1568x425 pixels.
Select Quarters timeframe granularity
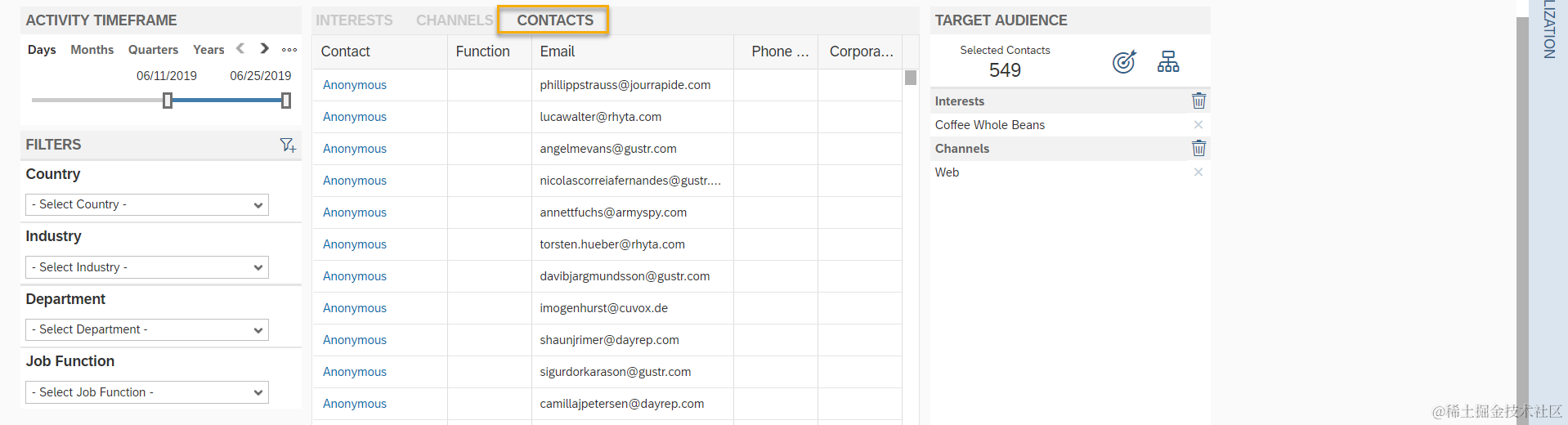point(153,50)
